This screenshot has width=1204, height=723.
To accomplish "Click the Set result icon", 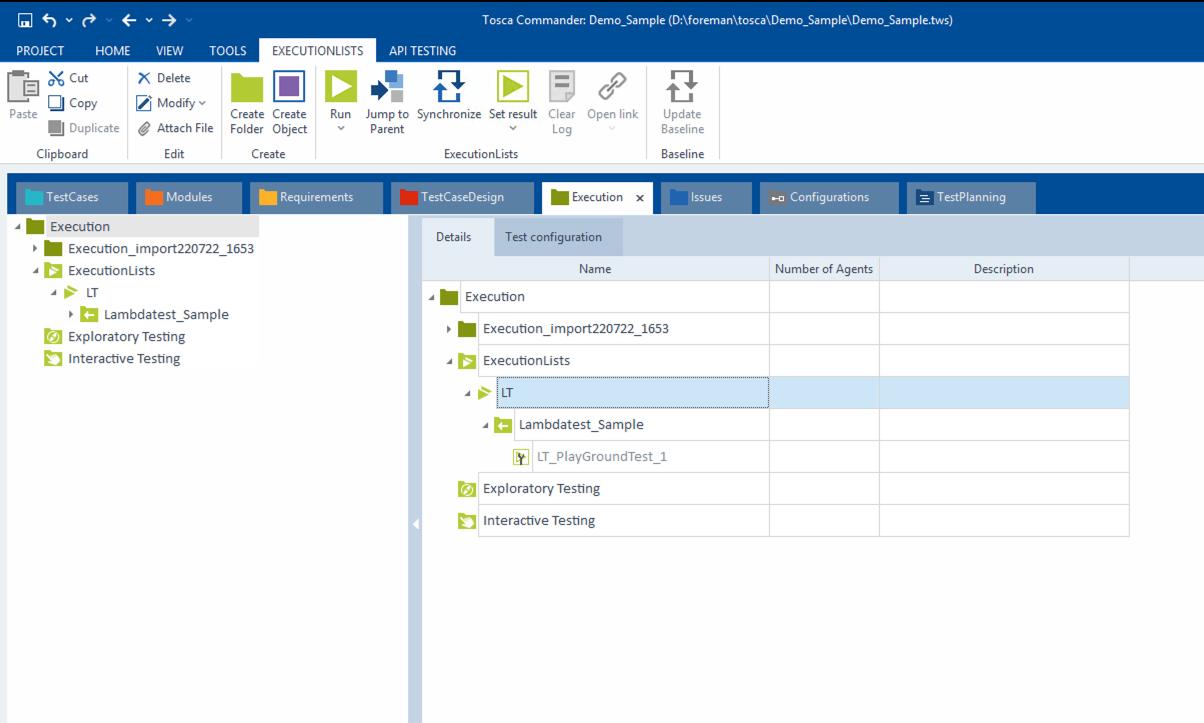I will click(513, 88).
